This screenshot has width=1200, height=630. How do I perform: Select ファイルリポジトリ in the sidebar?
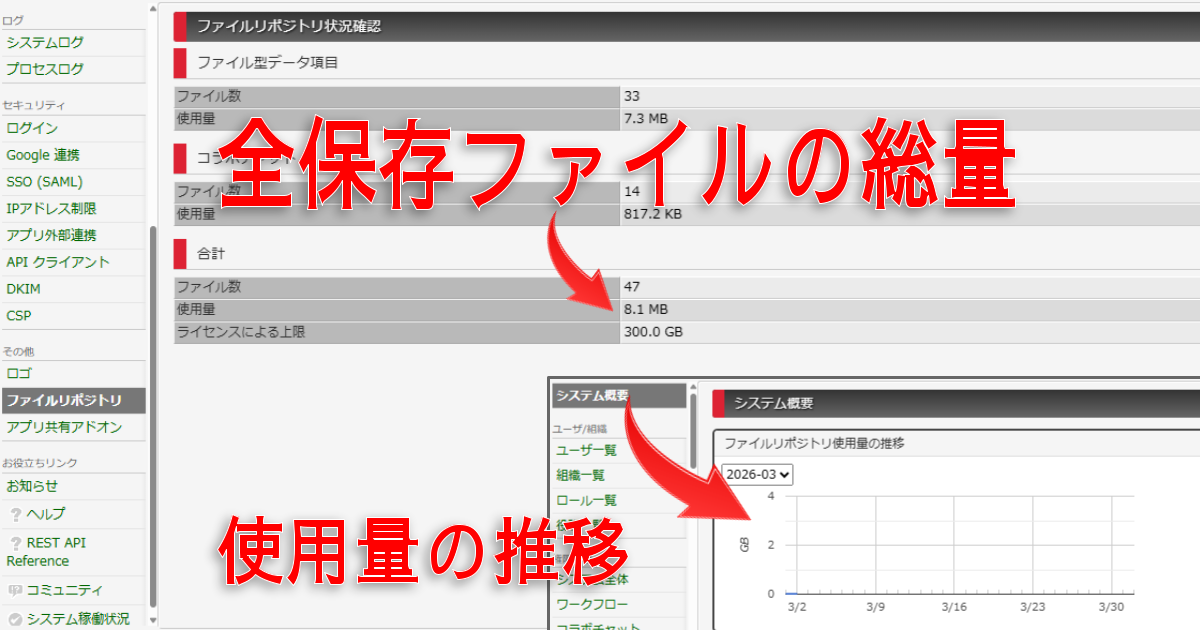(x=72, y=401)
